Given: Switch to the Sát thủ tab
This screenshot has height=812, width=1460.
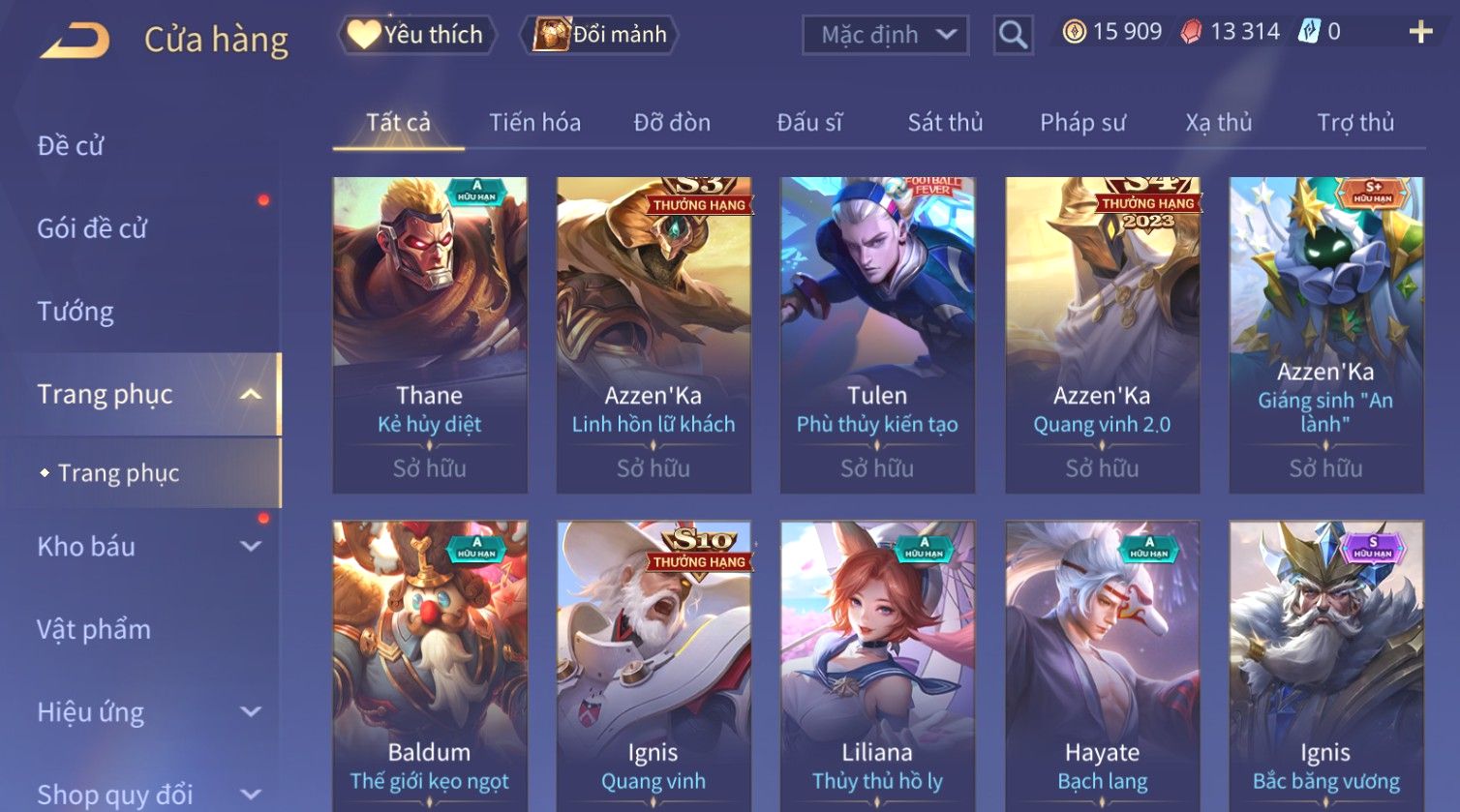Looking at the screenshot, I should (945, 123).
